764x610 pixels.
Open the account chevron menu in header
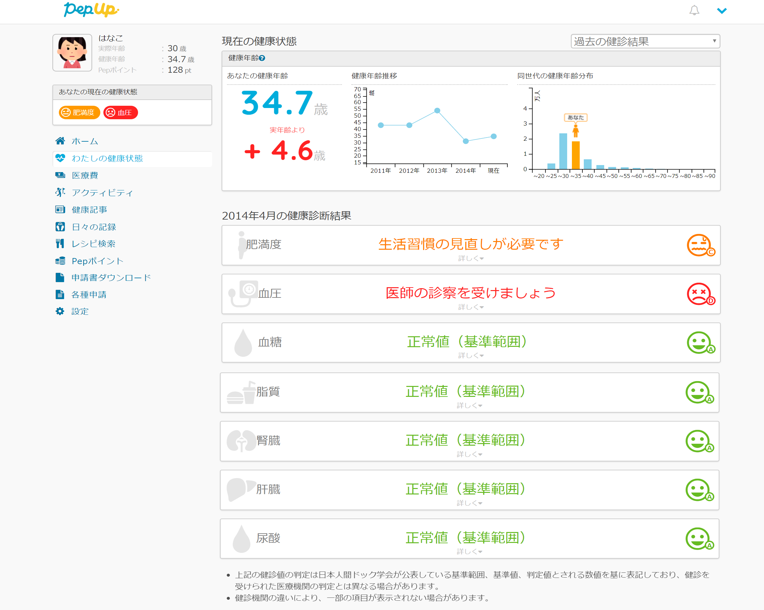[722, 11]
